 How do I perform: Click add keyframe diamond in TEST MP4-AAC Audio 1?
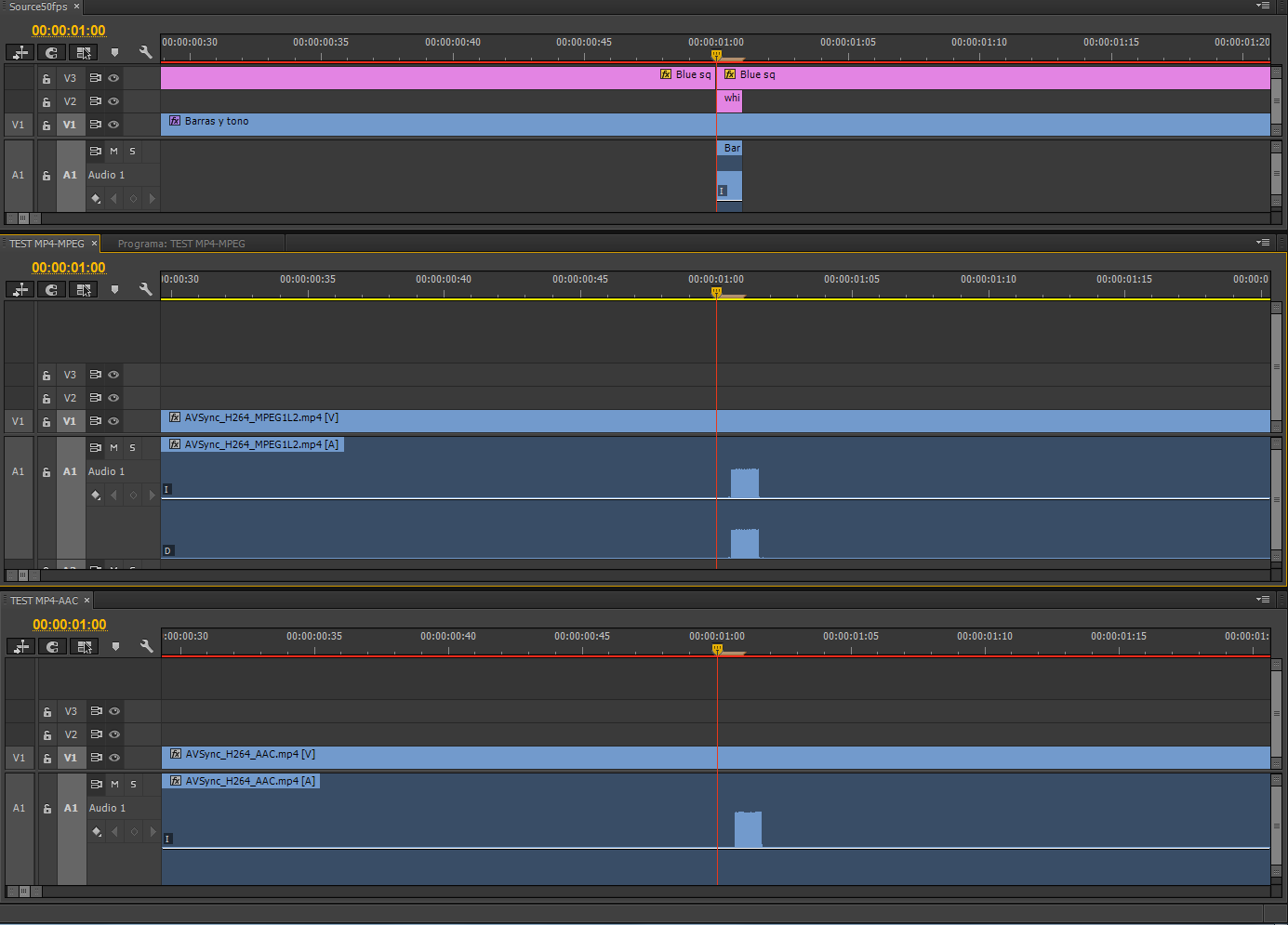coord(134,832)
